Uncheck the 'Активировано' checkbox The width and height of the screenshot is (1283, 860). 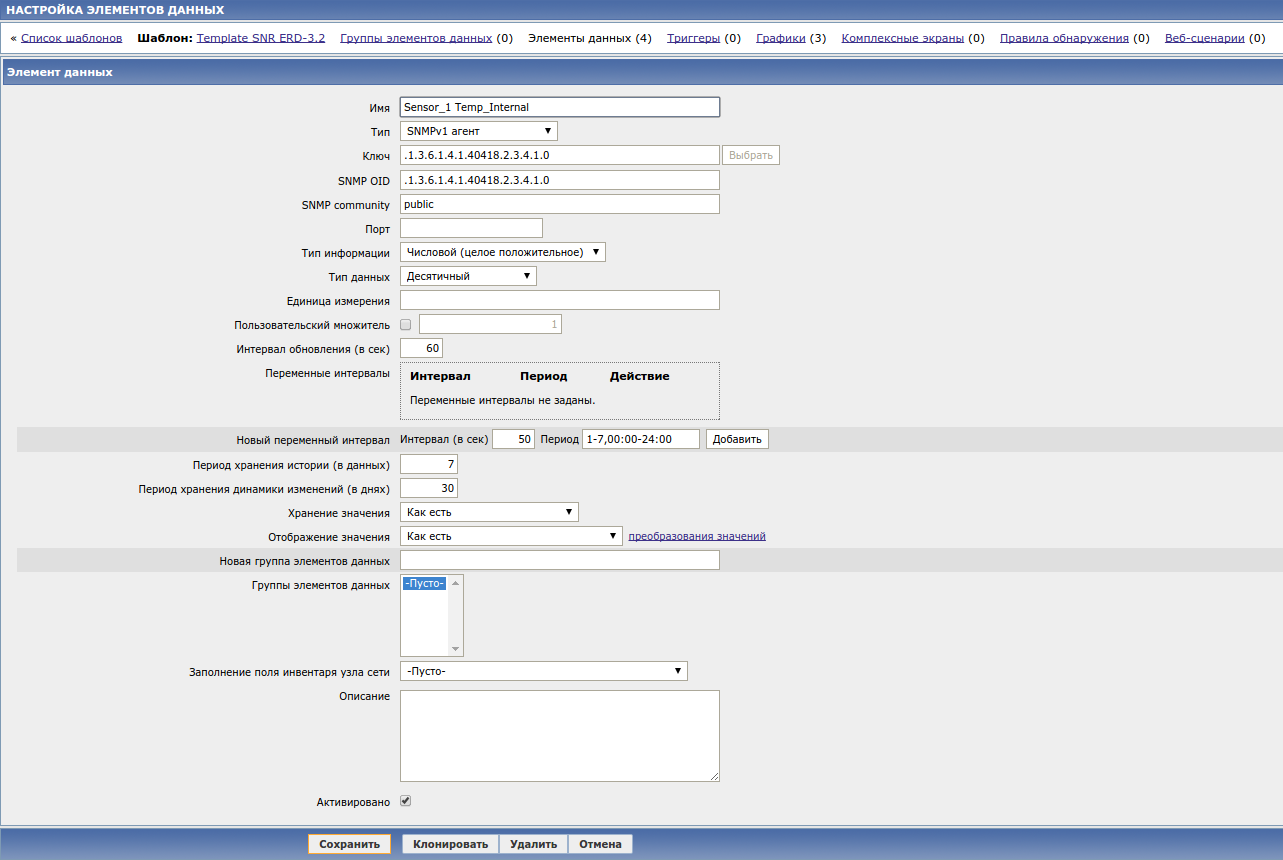coord(406,801)
